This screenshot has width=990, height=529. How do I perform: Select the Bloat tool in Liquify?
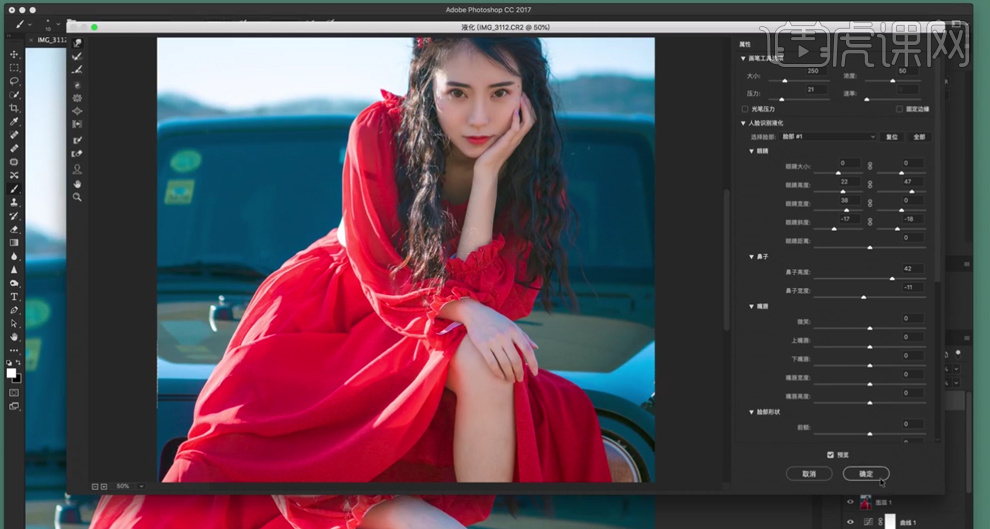point(77,111)
